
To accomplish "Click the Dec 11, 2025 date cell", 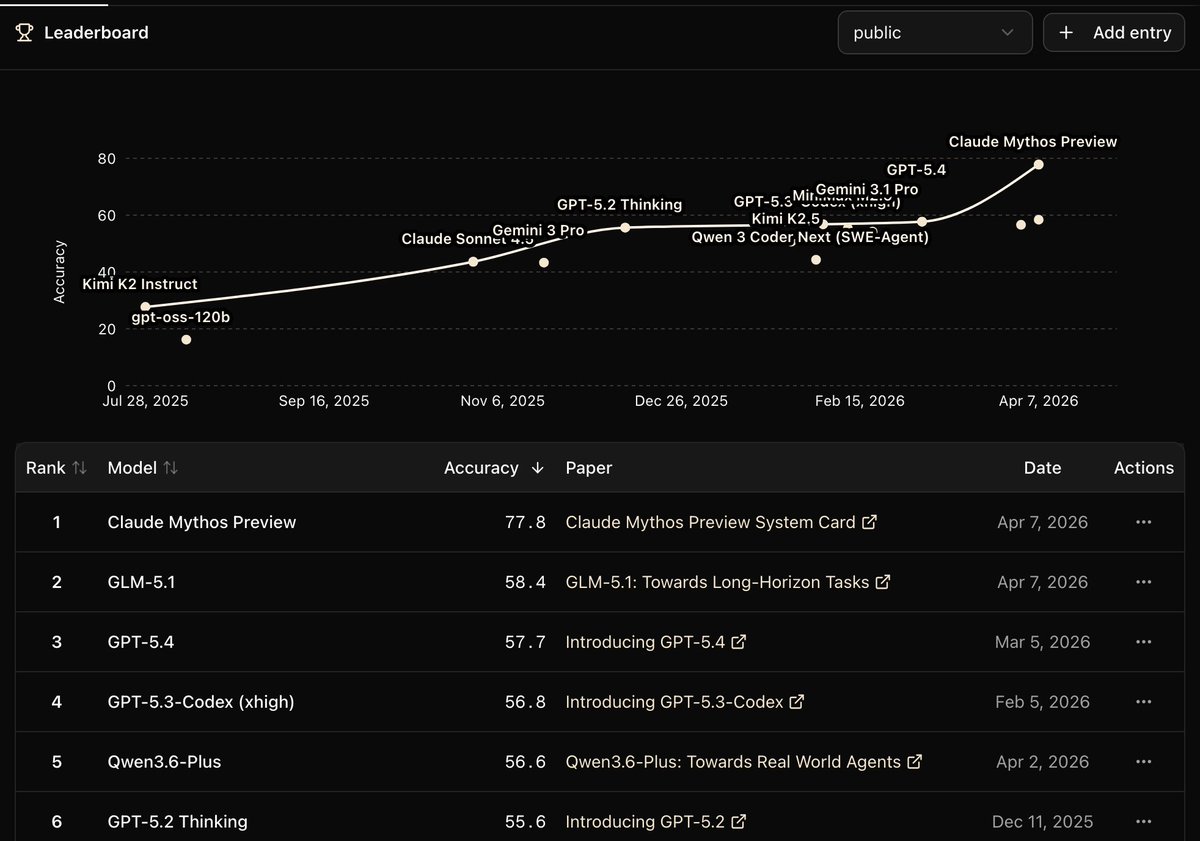I will [x=1042, y=822].
